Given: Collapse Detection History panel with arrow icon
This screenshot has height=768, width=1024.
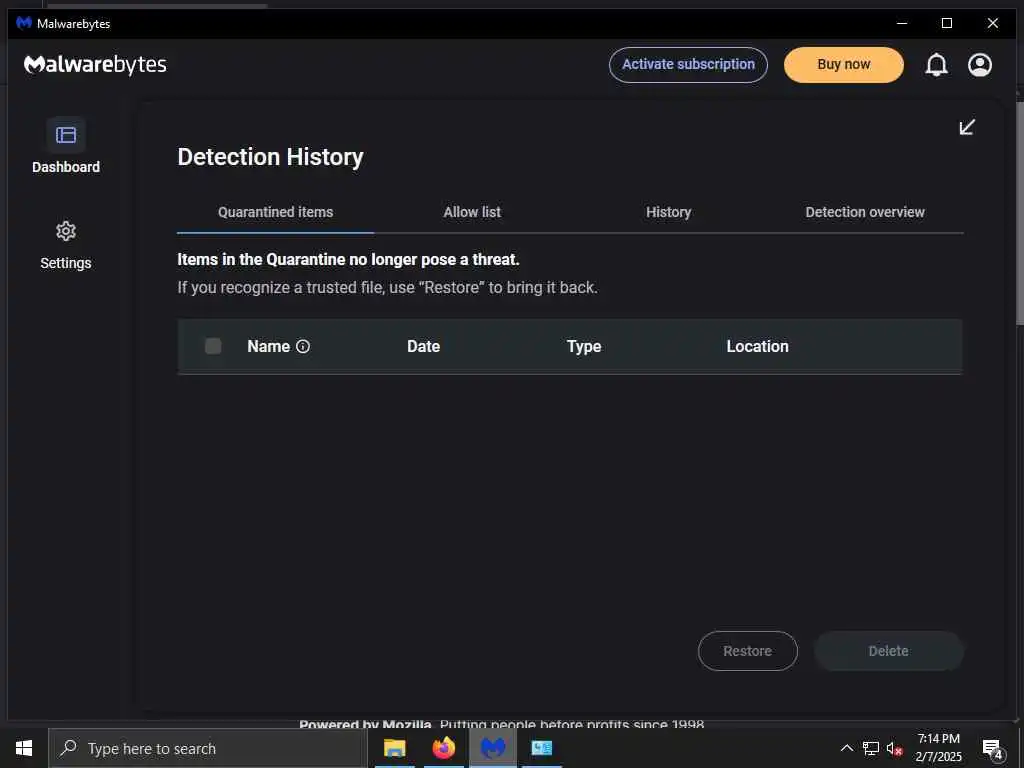Looking at the screenshot, I should coord(967,127).
